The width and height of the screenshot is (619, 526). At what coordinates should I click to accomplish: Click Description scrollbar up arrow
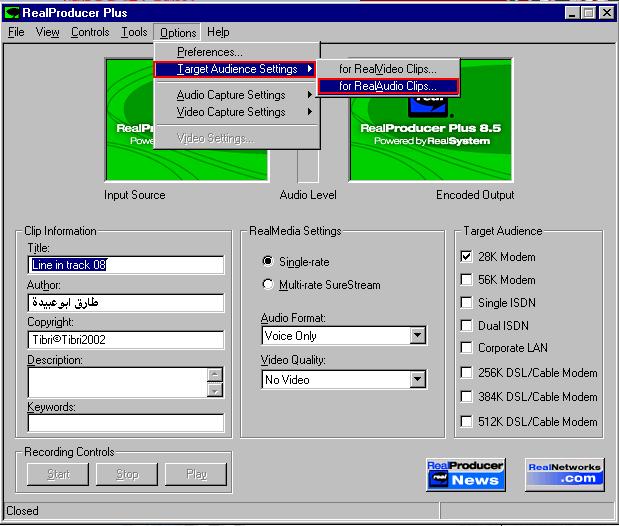click(x=215, y=374)
